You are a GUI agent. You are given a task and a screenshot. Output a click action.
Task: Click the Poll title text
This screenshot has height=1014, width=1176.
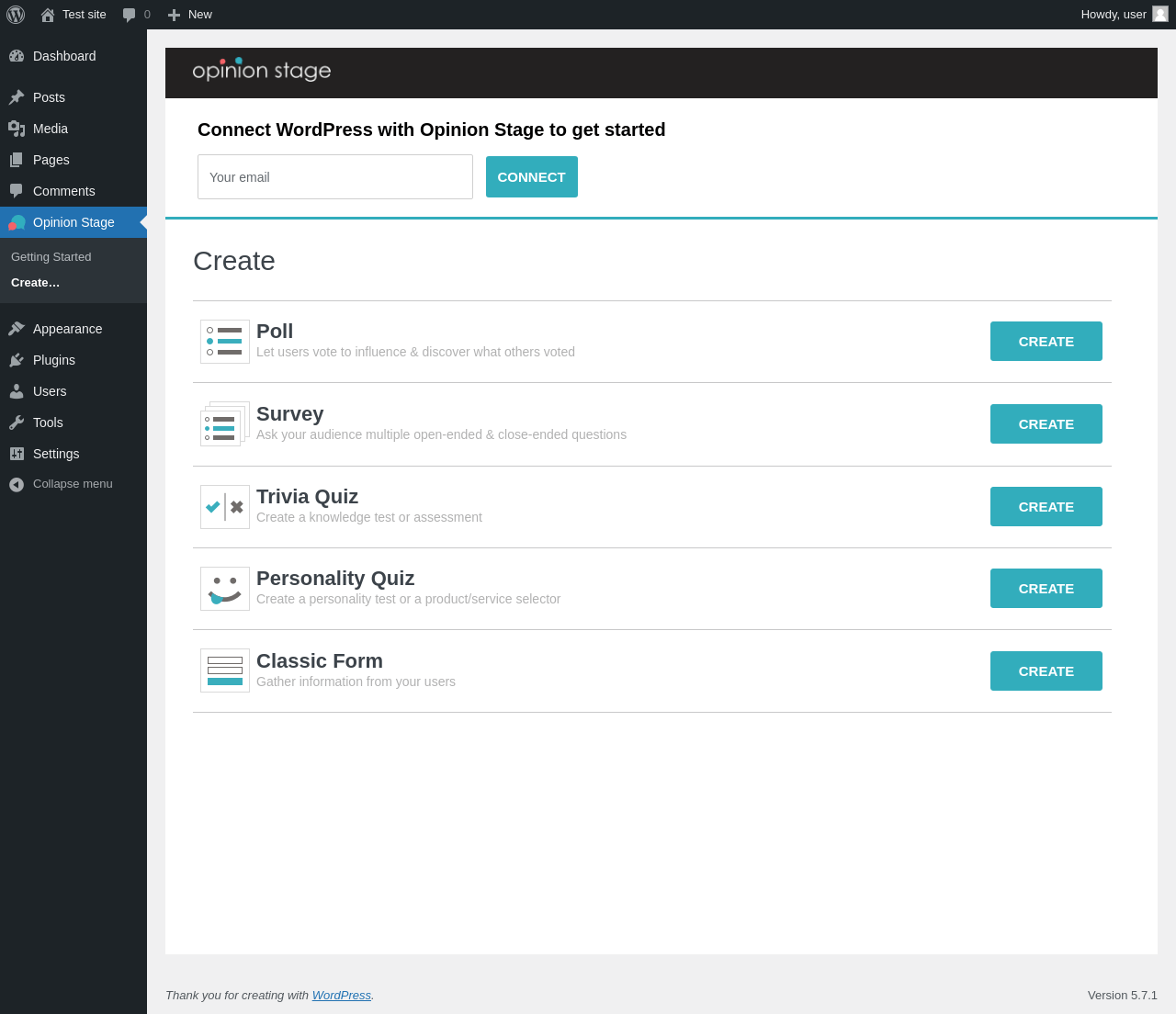(275, 332)
